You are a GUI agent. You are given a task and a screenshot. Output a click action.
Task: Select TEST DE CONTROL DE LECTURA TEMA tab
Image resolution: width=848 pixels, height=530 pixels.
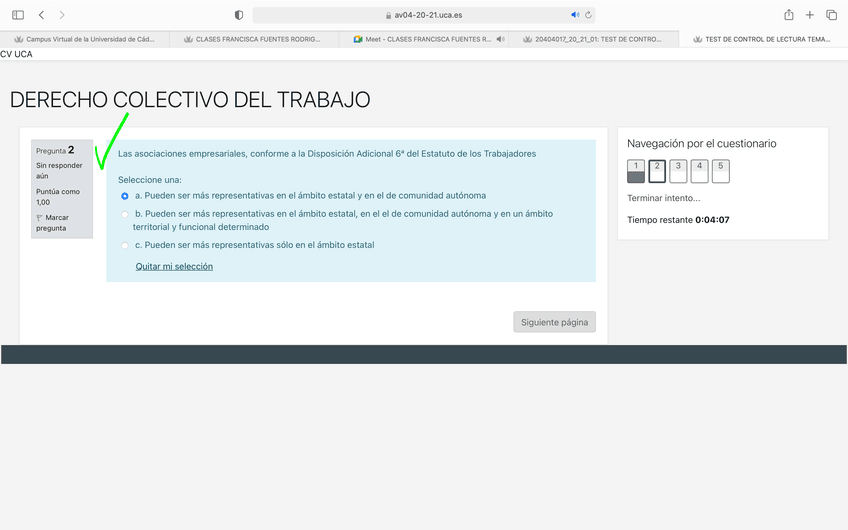point(763,39)
